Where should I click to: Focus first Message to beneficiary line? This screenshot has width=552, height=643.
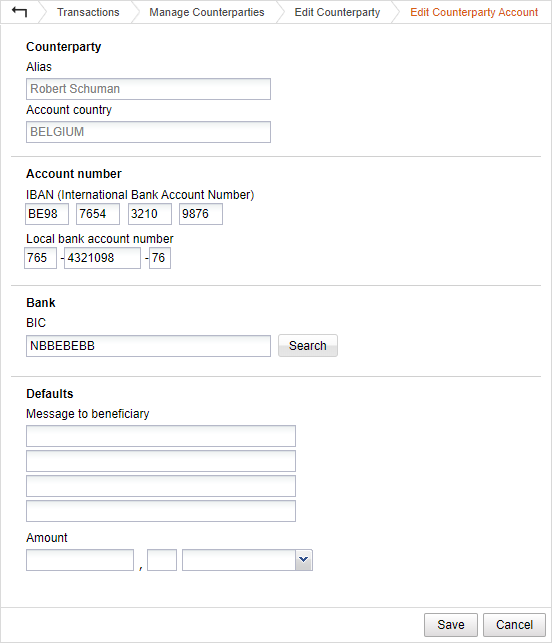(161, 436)
